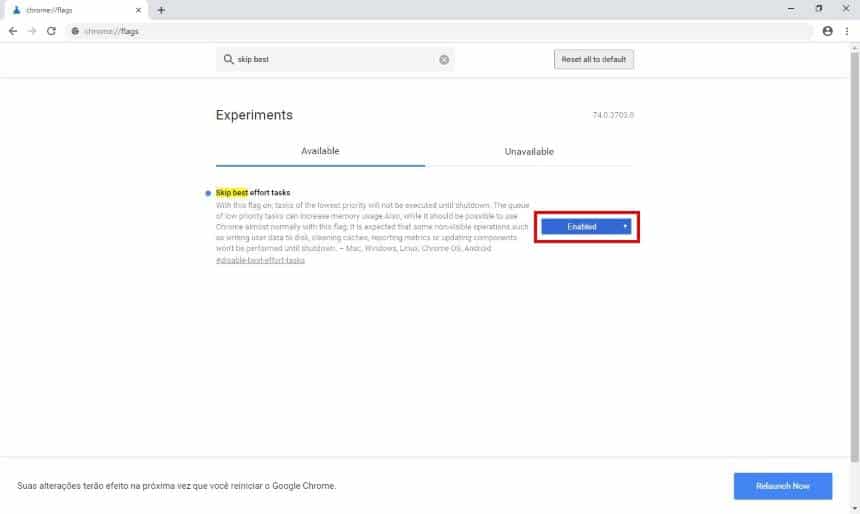Click the magnifier icon in search box

pyautogui.click(x=228, y=59)
